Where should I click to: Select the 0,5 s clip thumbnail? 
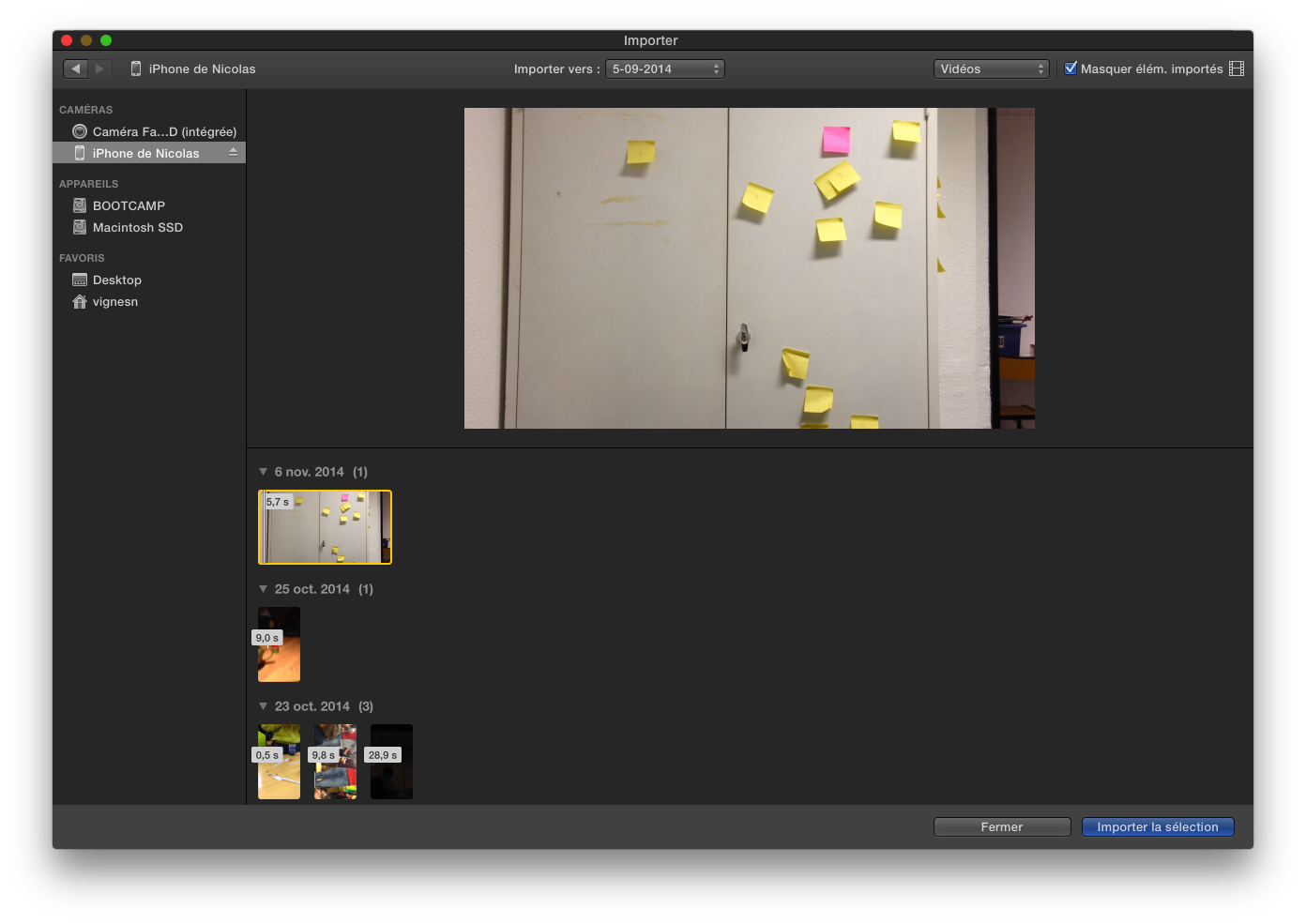(x=279, y=762)
